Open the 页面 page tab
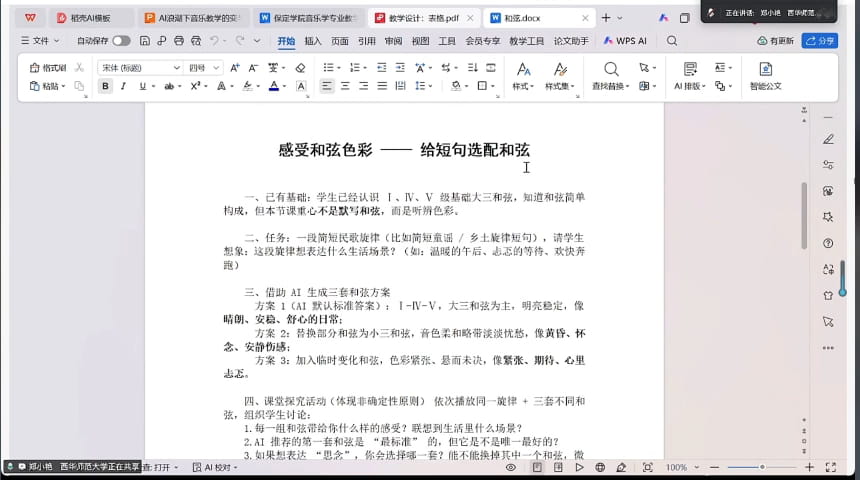The image size is (860, 480). pyautogui.click(x=340, y=41)
